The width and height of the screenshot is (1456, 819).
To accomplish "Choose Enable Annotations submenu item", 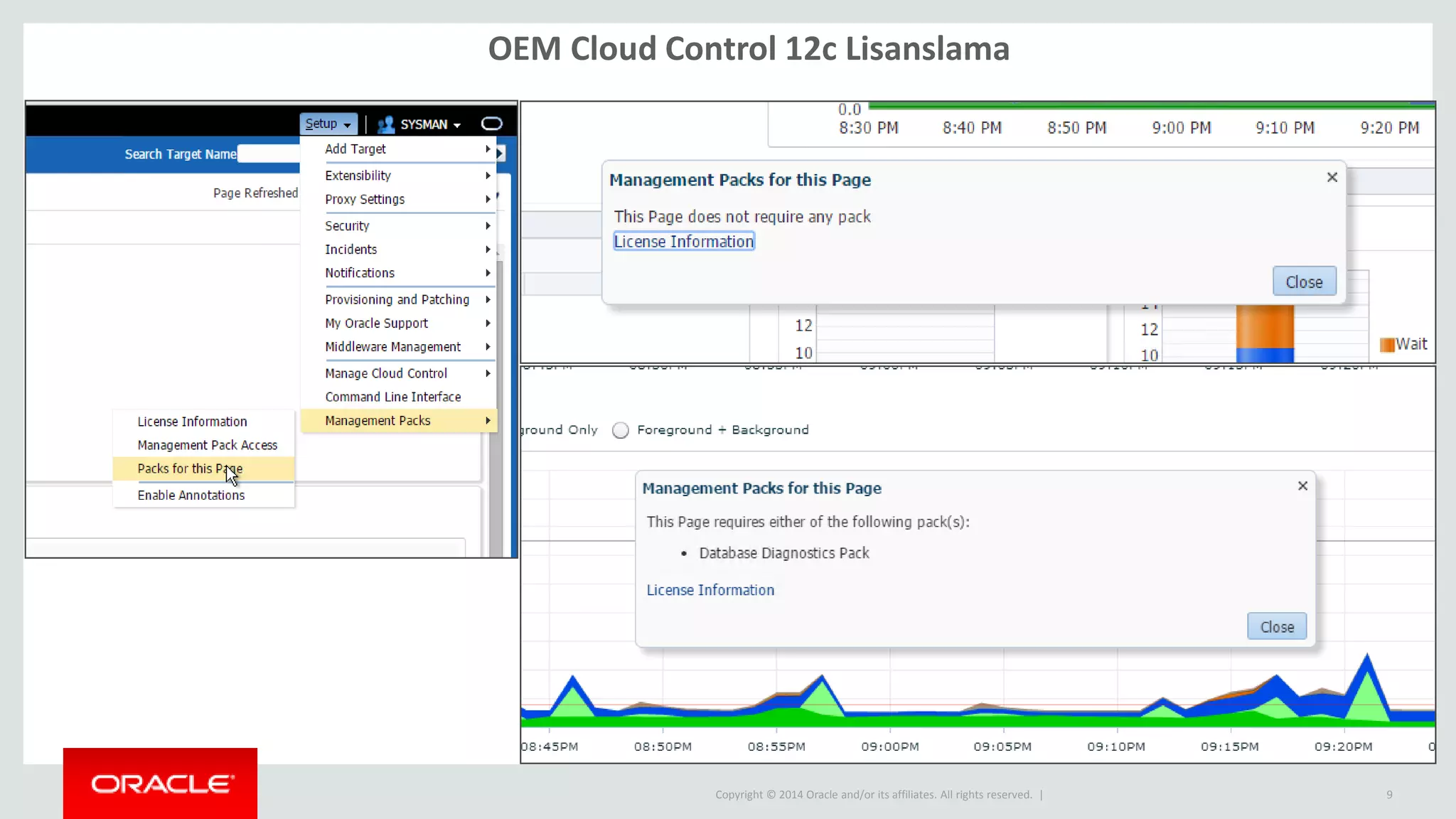I will 203,496.
